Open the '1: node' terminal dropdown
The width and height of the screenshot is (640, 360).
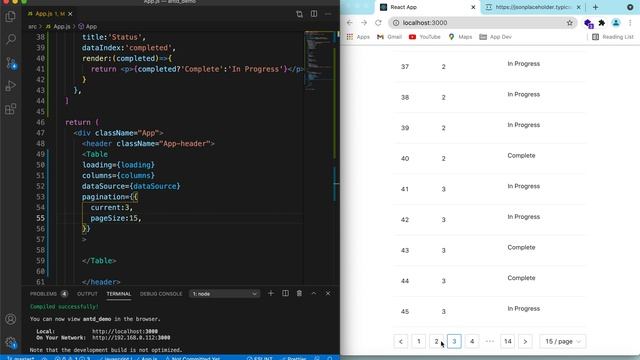coord(224,294)
